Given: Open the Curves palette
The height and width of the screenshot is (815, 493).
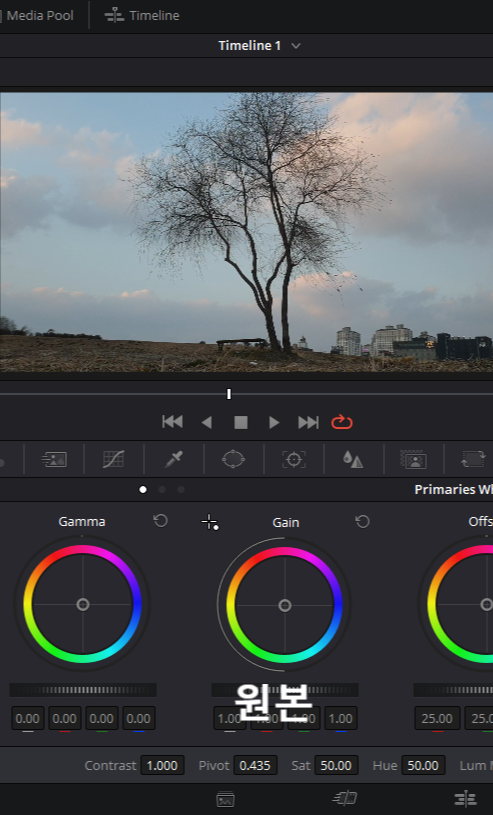Looking at the screenshot, I should (x=113, y=459).
